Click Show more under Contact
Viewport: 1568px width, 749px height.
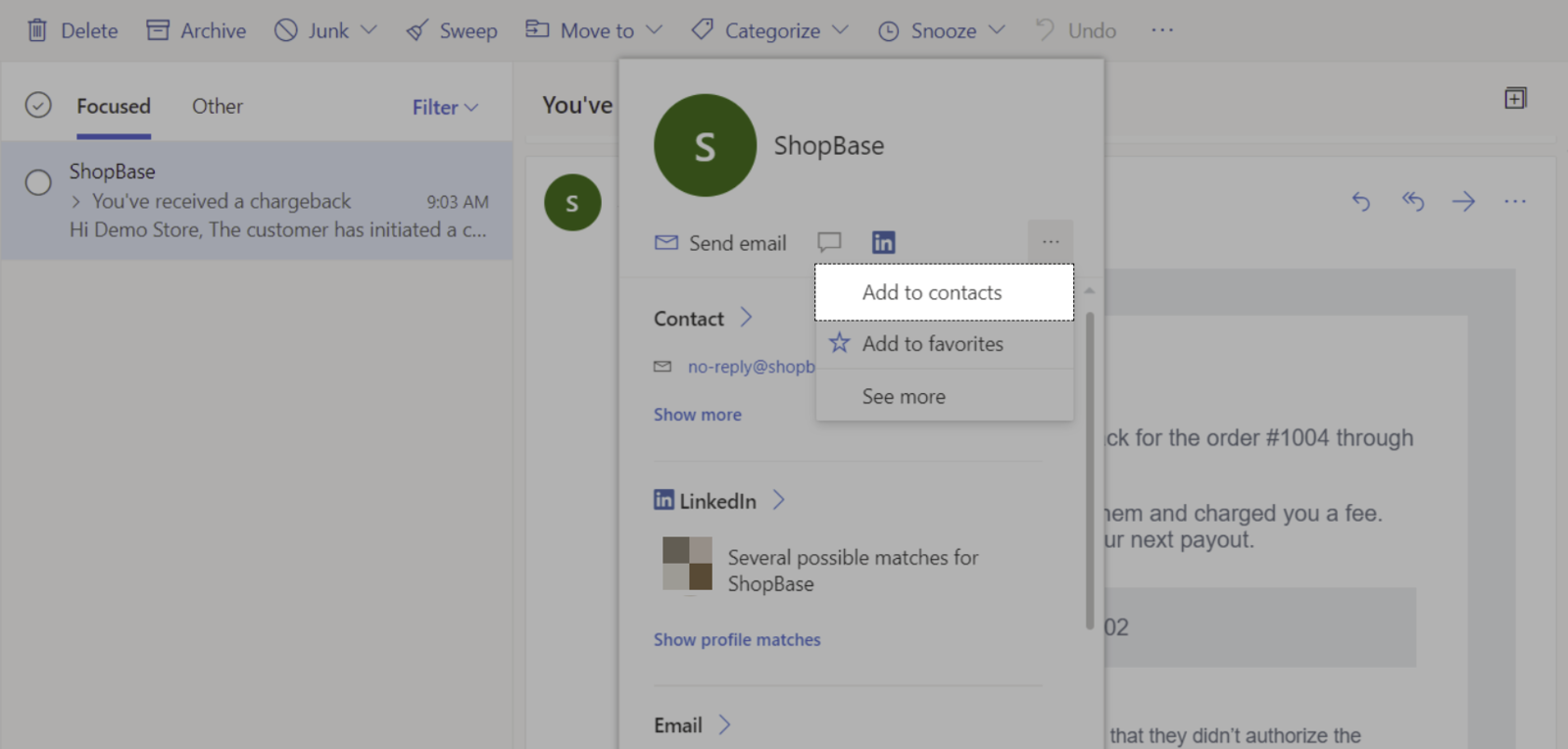click(698, 415)
